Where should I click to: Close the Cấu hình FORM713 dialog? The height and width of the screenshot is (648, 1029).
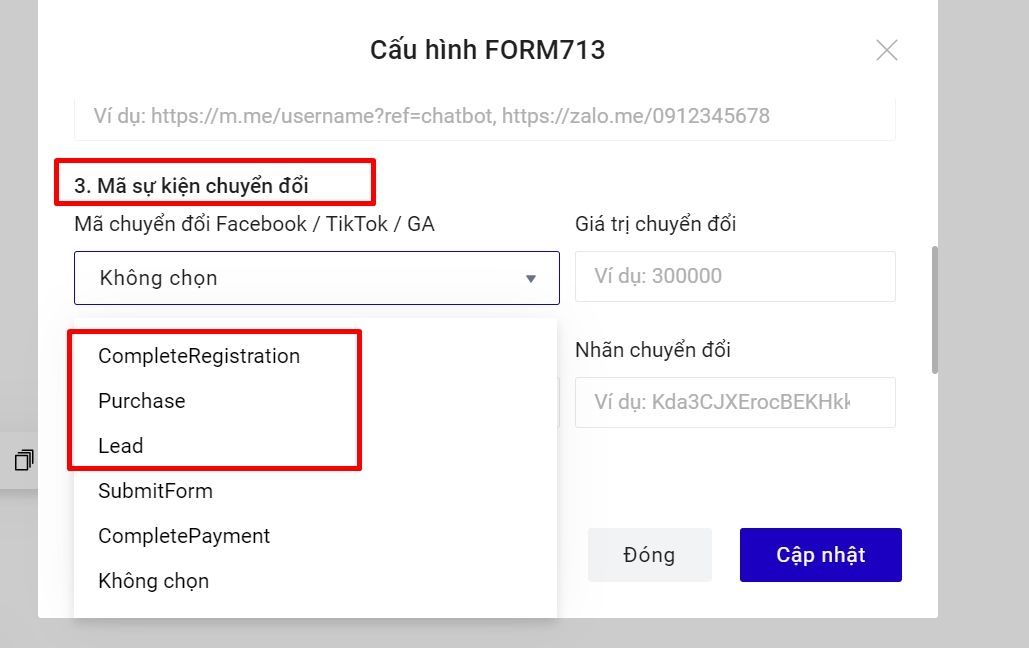click(x=886, y=50)
